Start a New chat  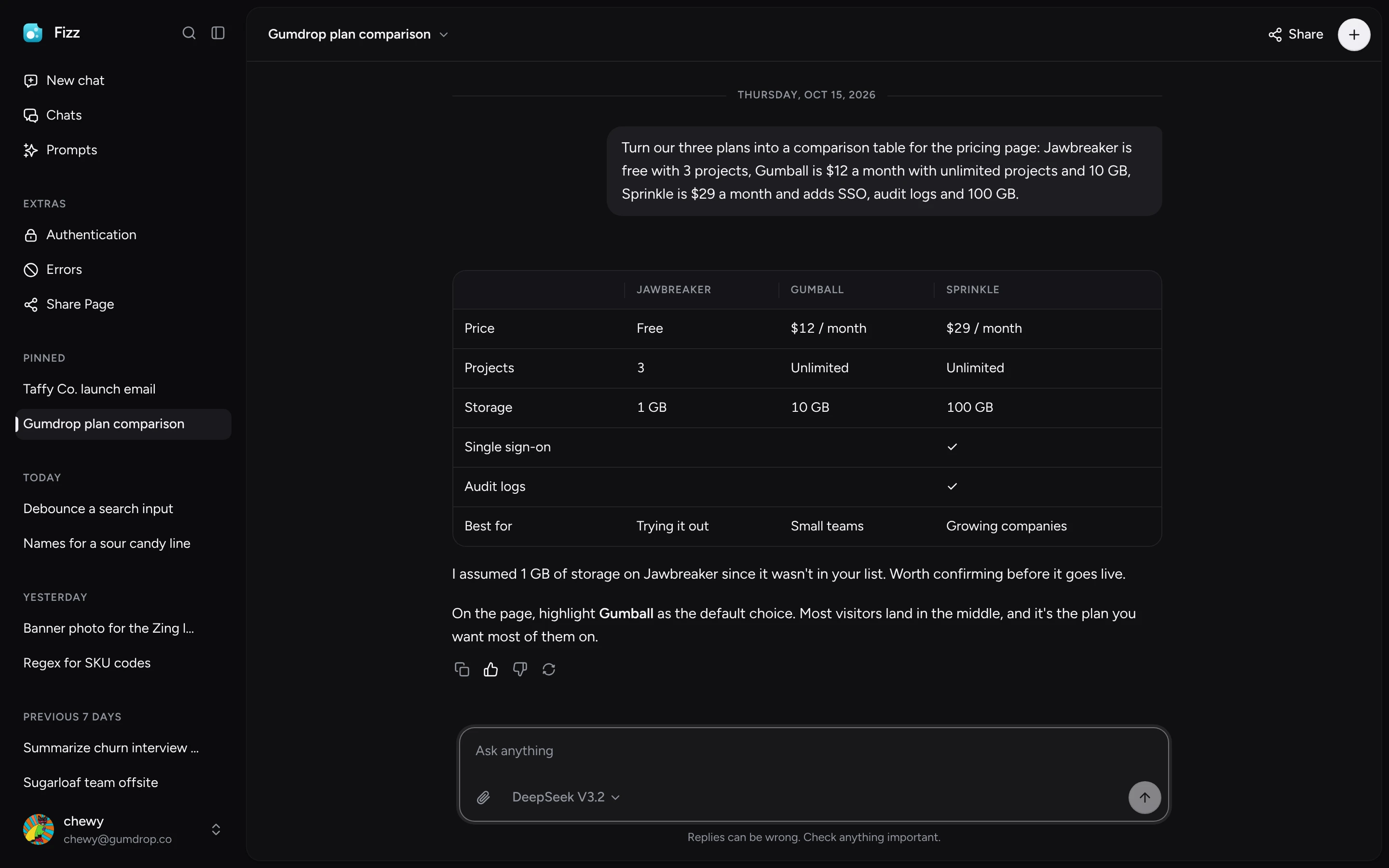click(x=123, y=81)
